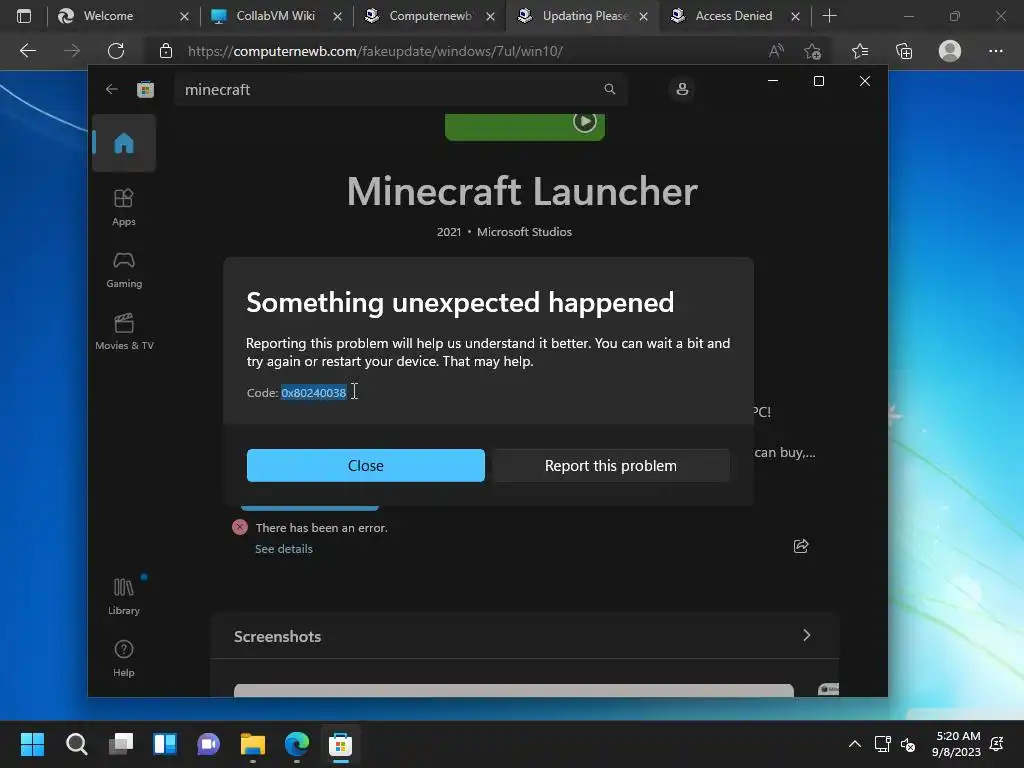The image size is (1024, 768).
Task: Click the Microsoft Store logo icon
Action: coord(145,89)
